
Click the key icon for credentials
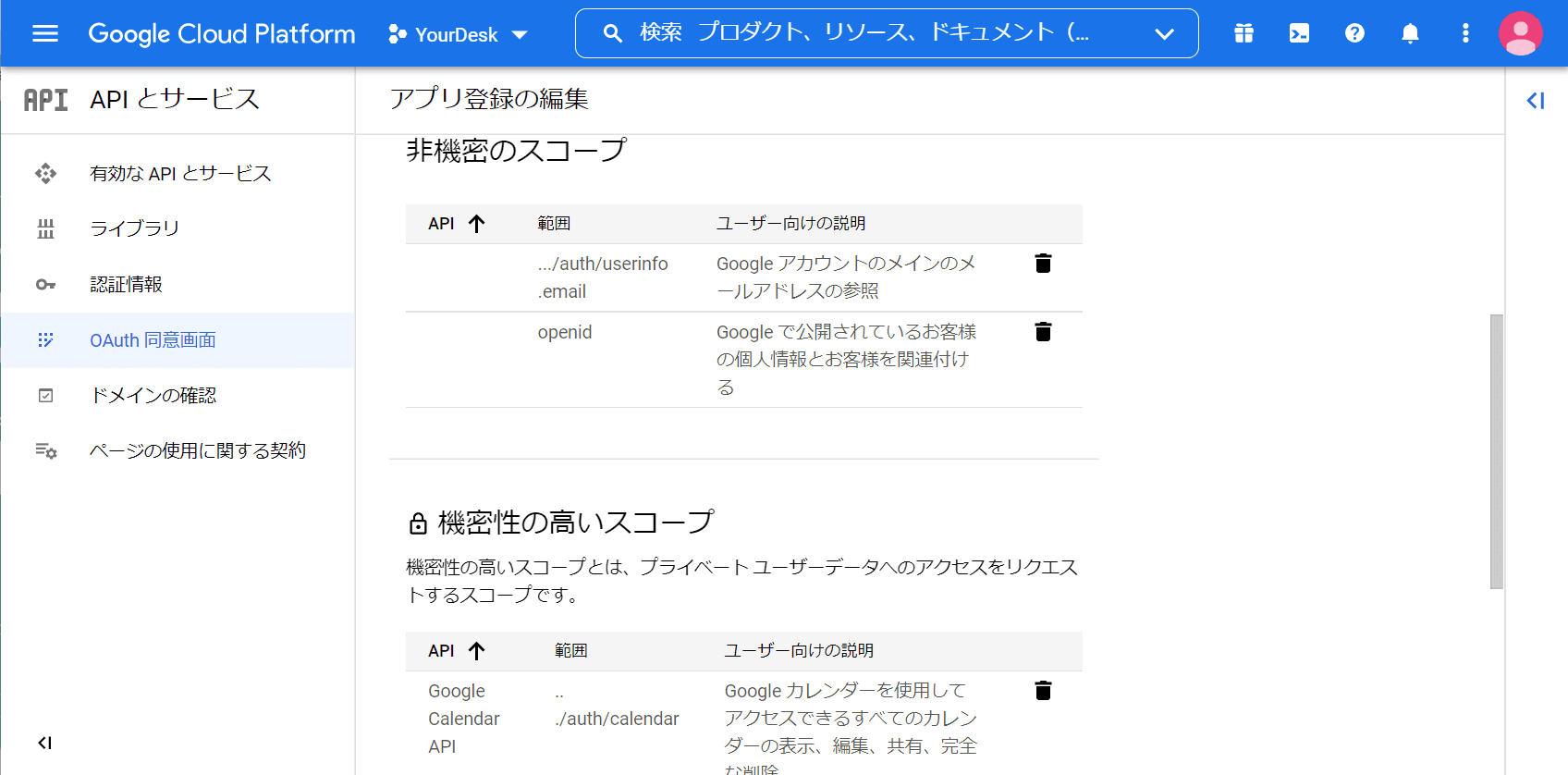click(x=45, y=284)
